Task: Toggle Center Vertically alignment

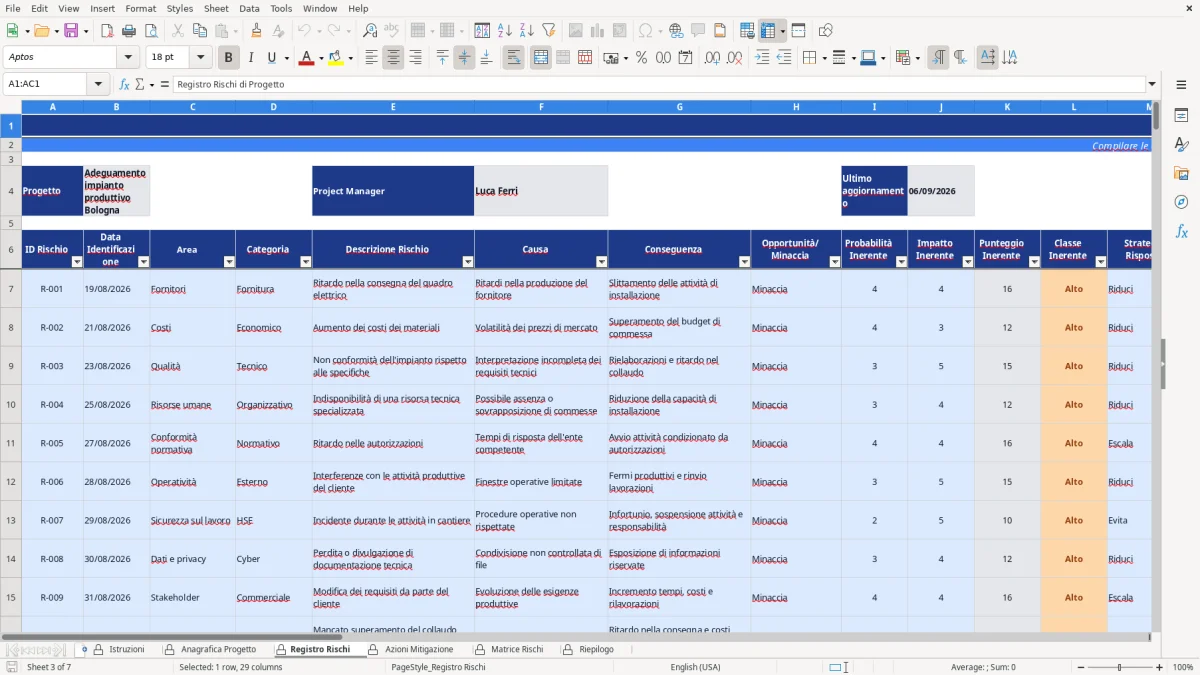Action: click(464, 58)
